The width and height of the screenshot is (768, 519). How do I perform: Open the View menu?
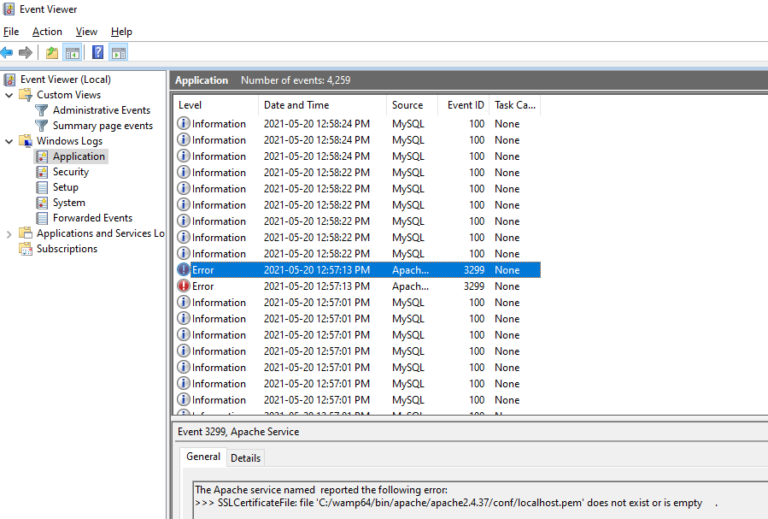click(x=87, y=32)
